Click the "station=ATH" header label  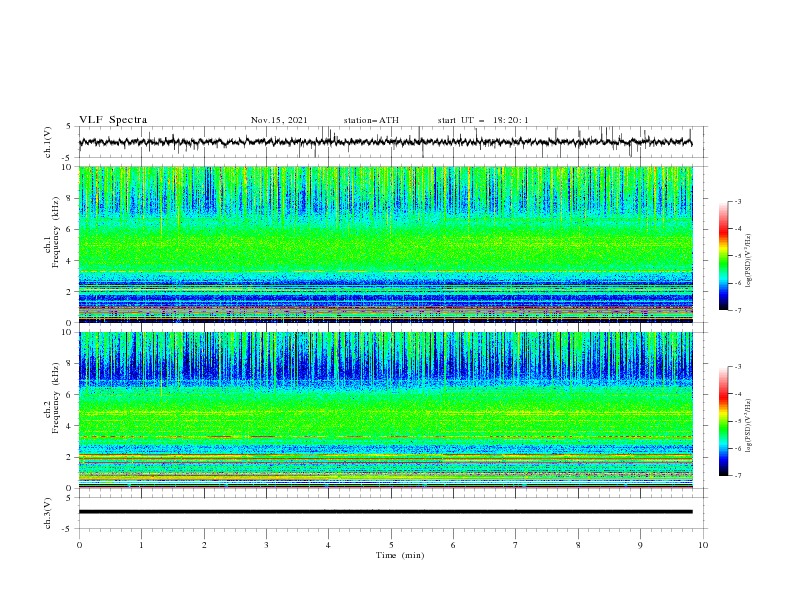(371, 120)
